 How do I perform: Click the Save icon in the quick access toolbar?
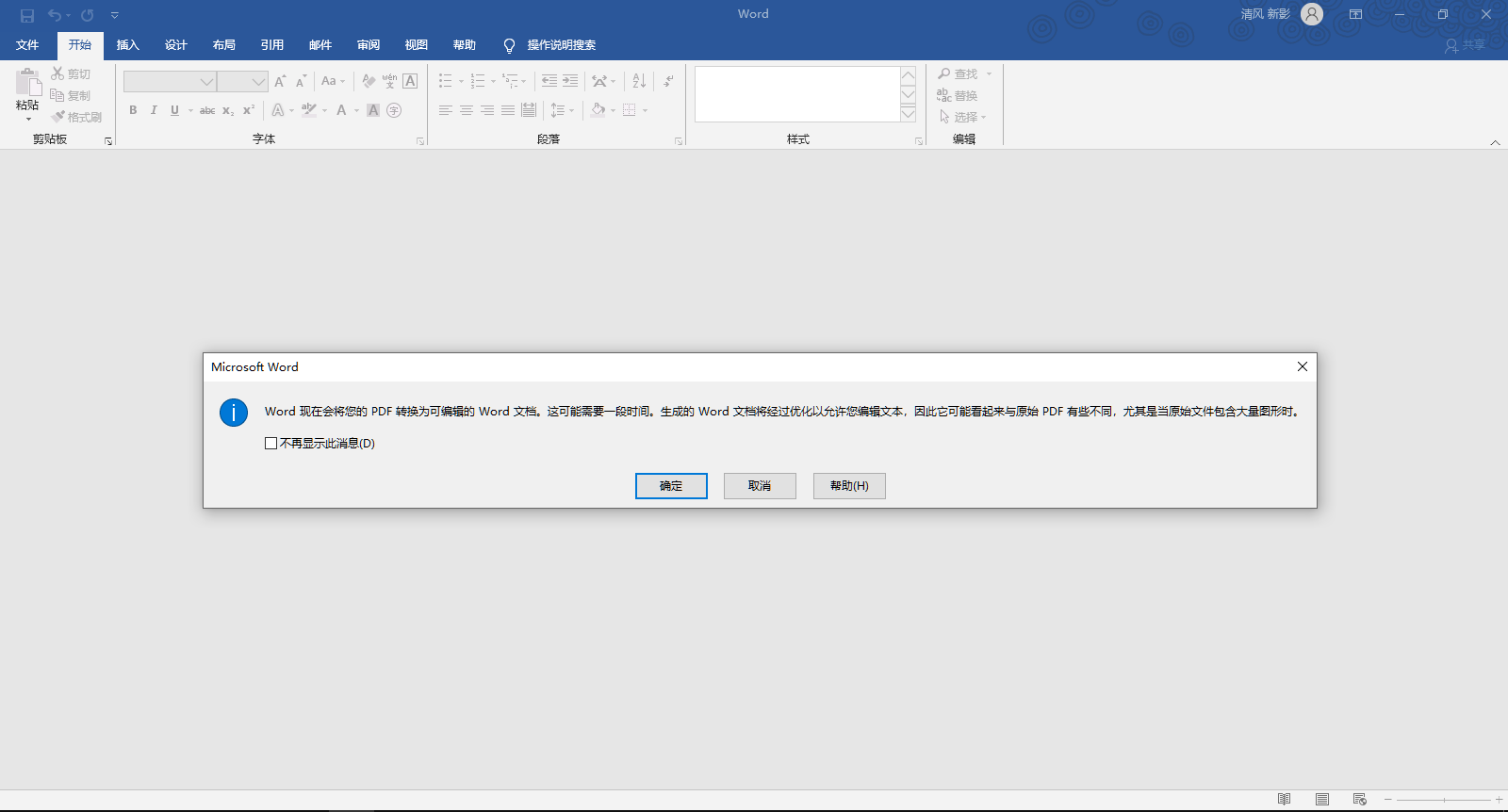coord(27,15)
